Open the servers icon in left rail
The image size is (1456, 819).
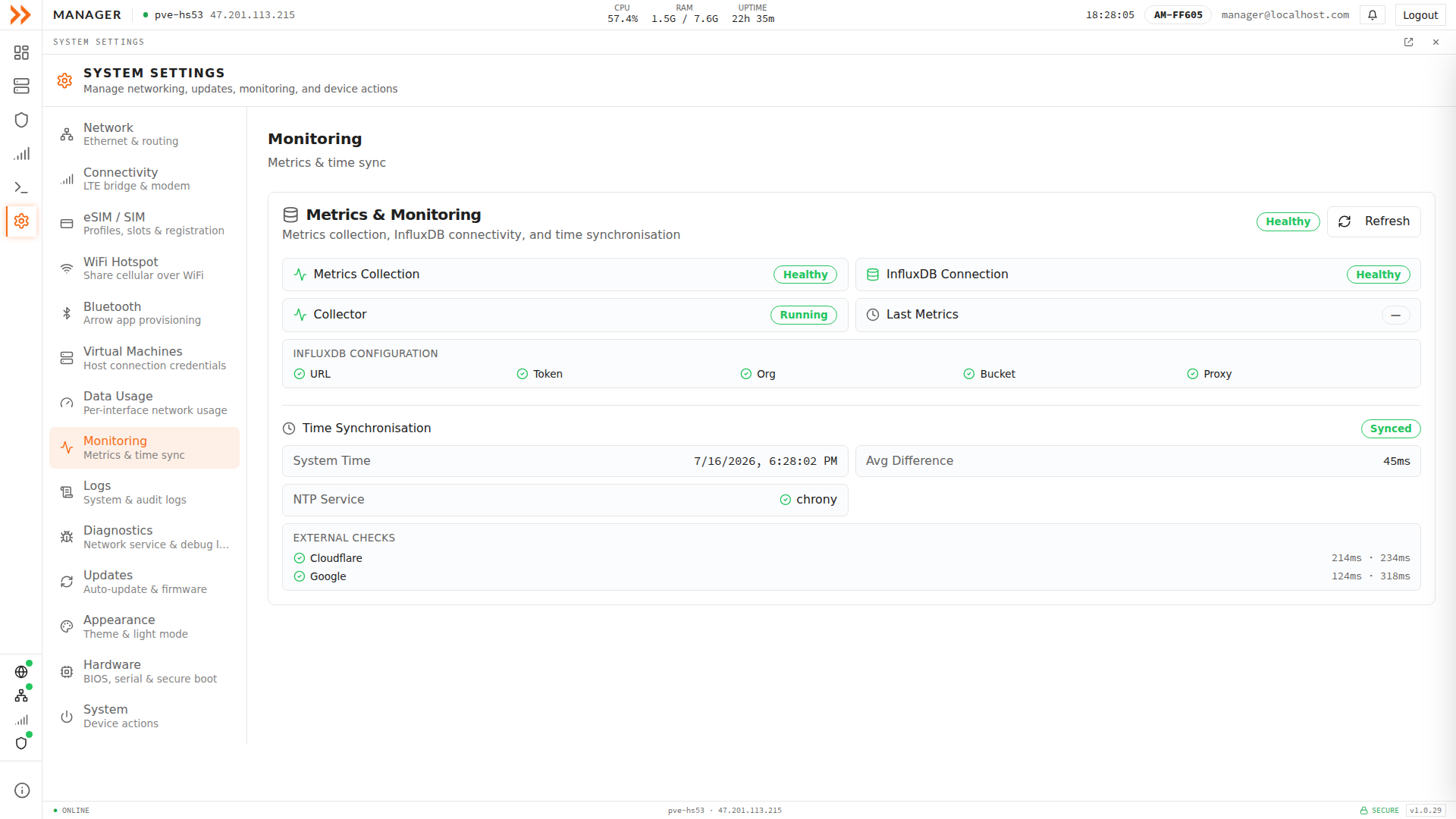21,86
